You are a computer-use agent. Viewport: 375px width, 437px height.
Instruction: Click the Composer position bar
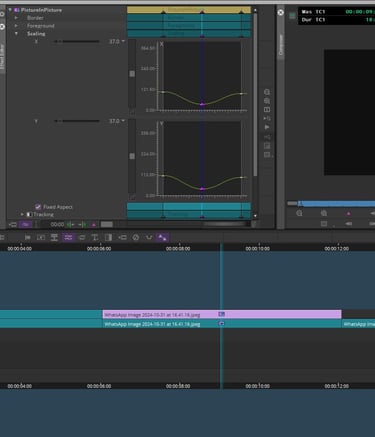point(331,203)
